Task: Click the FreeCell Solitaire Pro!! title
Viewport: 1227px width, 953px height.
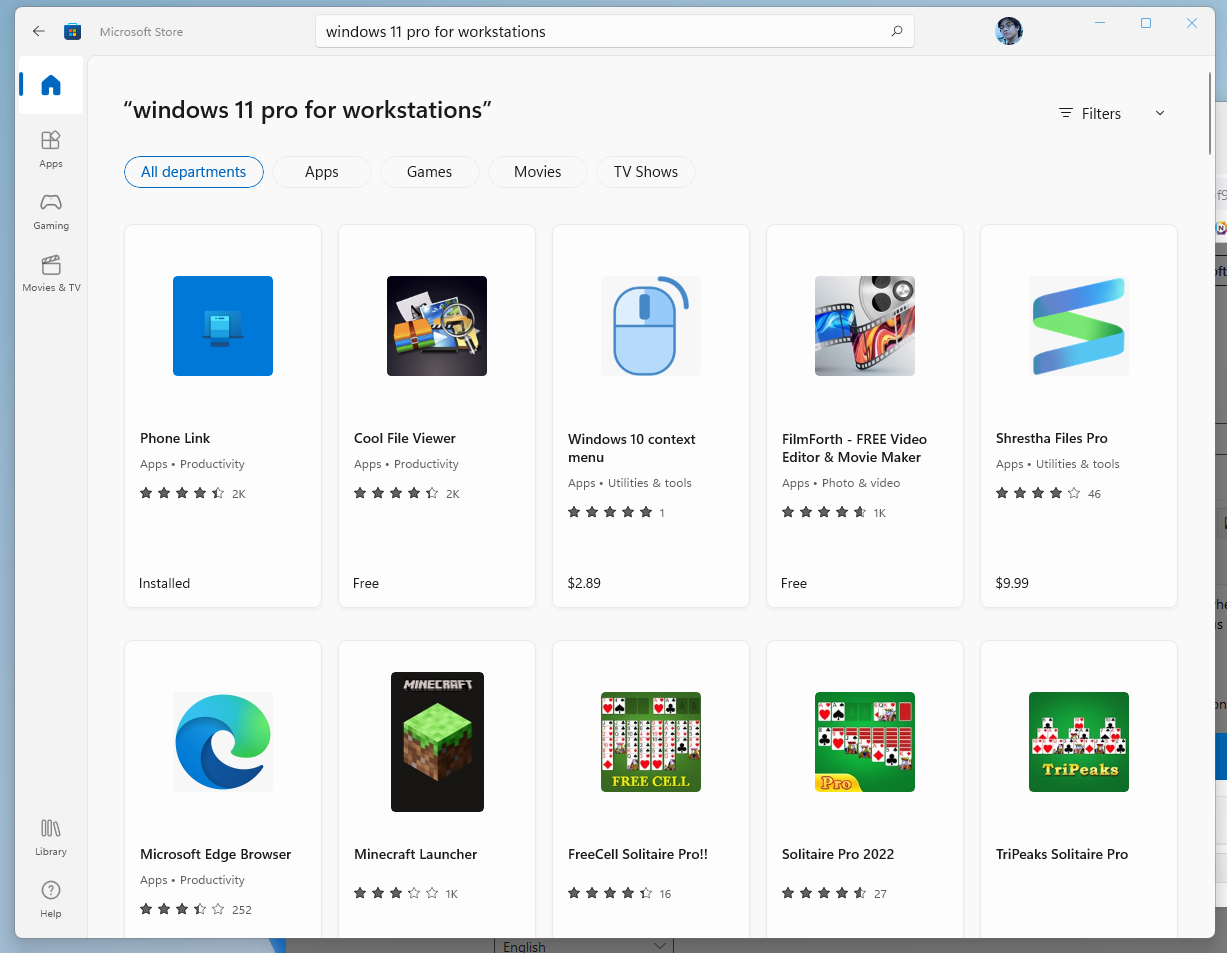Action: coord(638,854)
